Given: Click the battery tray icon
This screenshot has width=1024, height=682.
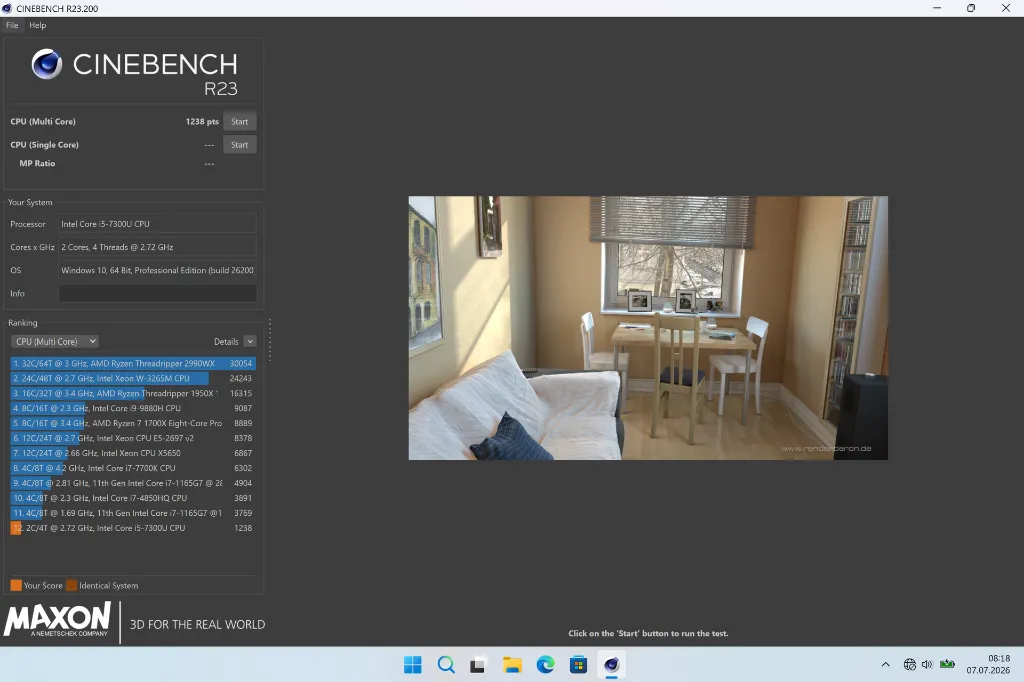Looking at the screenshot, I should pos(947,664).
